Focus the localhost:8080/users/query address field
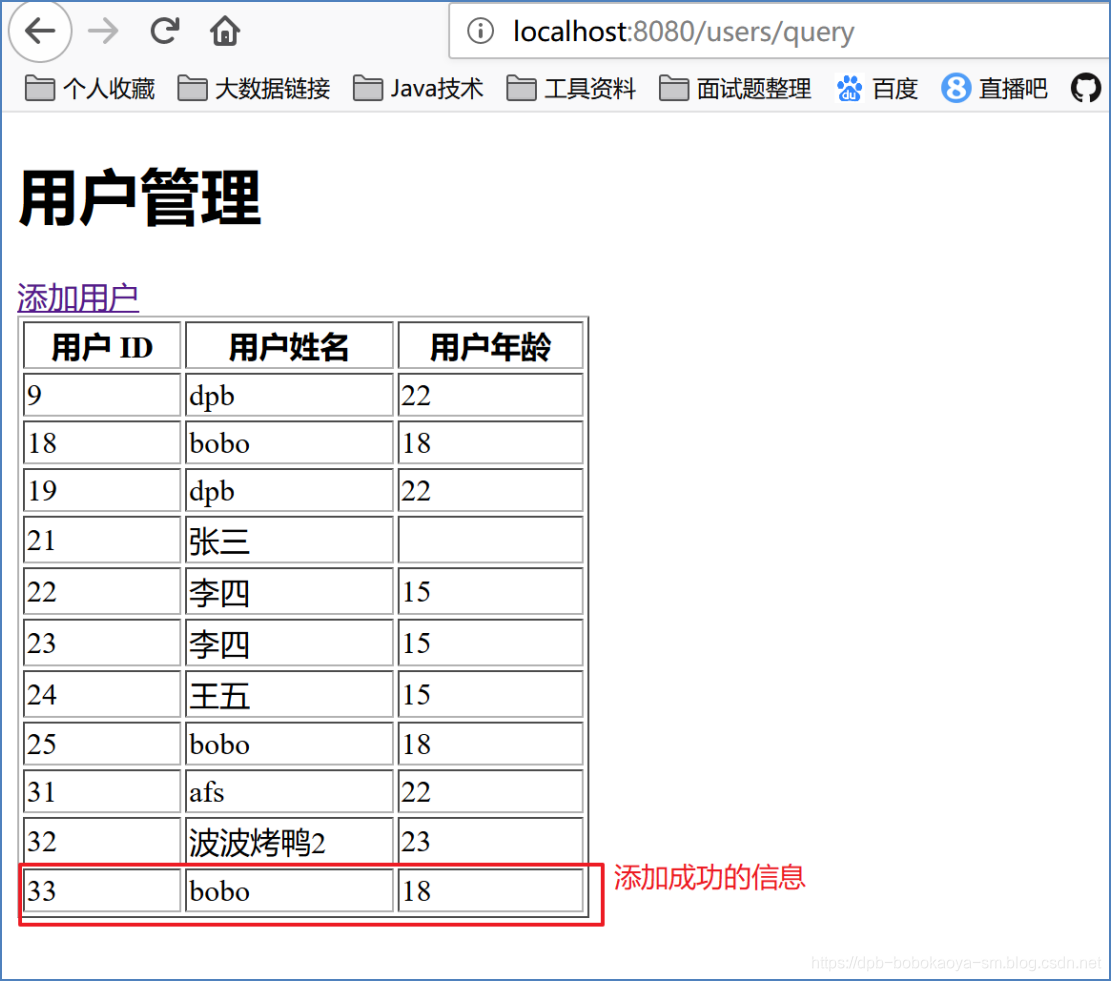1111x981 pixels. (779, 31)
